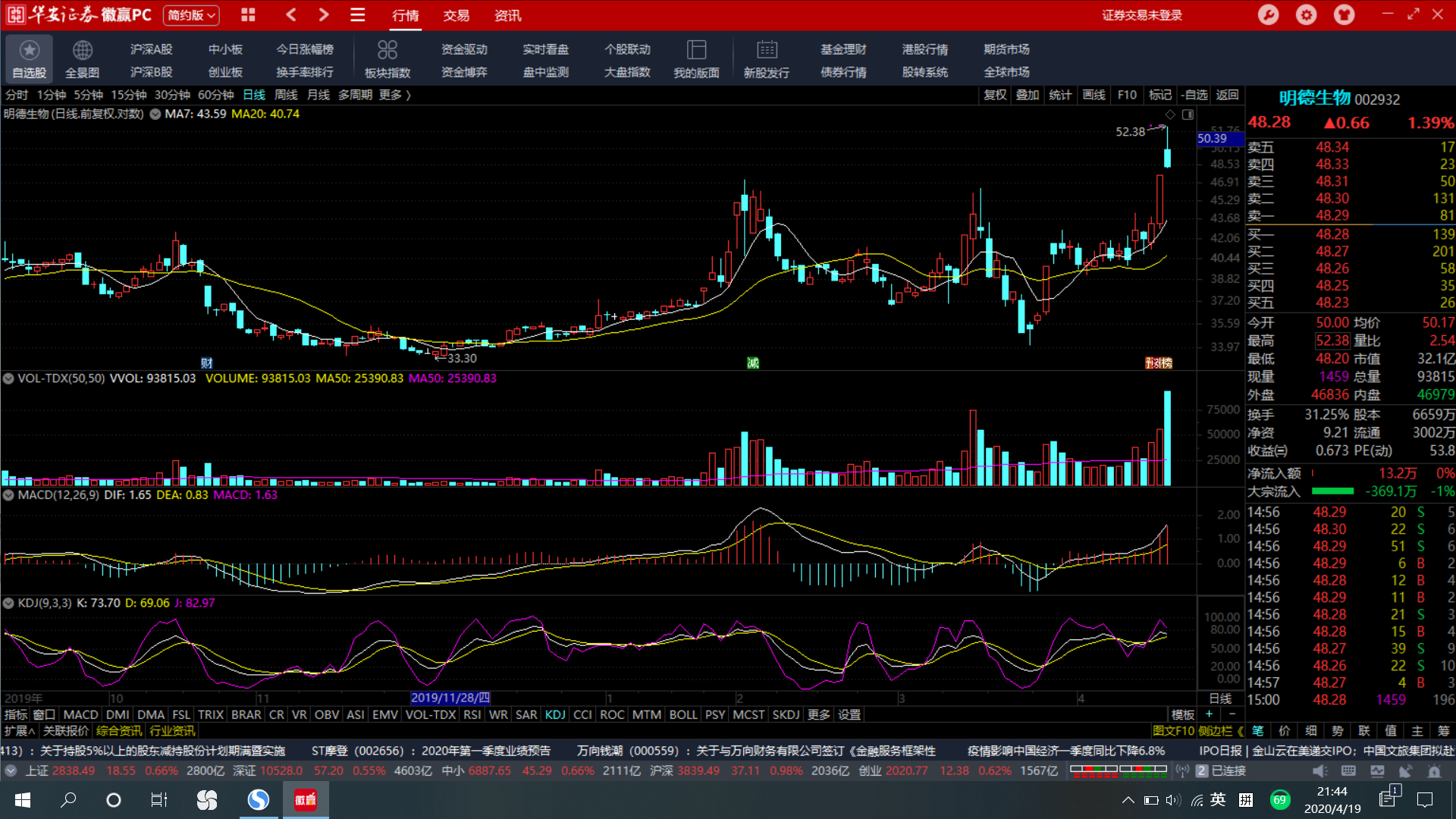This screenshot has height=819, width=1456.
Task: Open 新股发行 calendar icon
Action: click(767, 51)
